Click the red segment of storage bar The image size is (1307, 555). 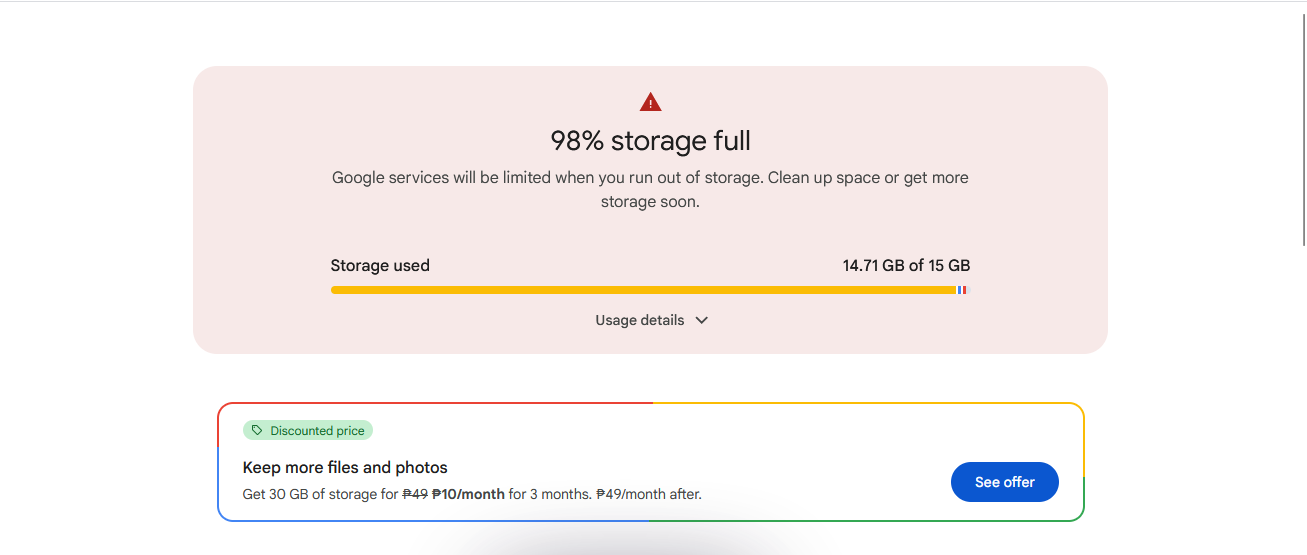[964, 290]
